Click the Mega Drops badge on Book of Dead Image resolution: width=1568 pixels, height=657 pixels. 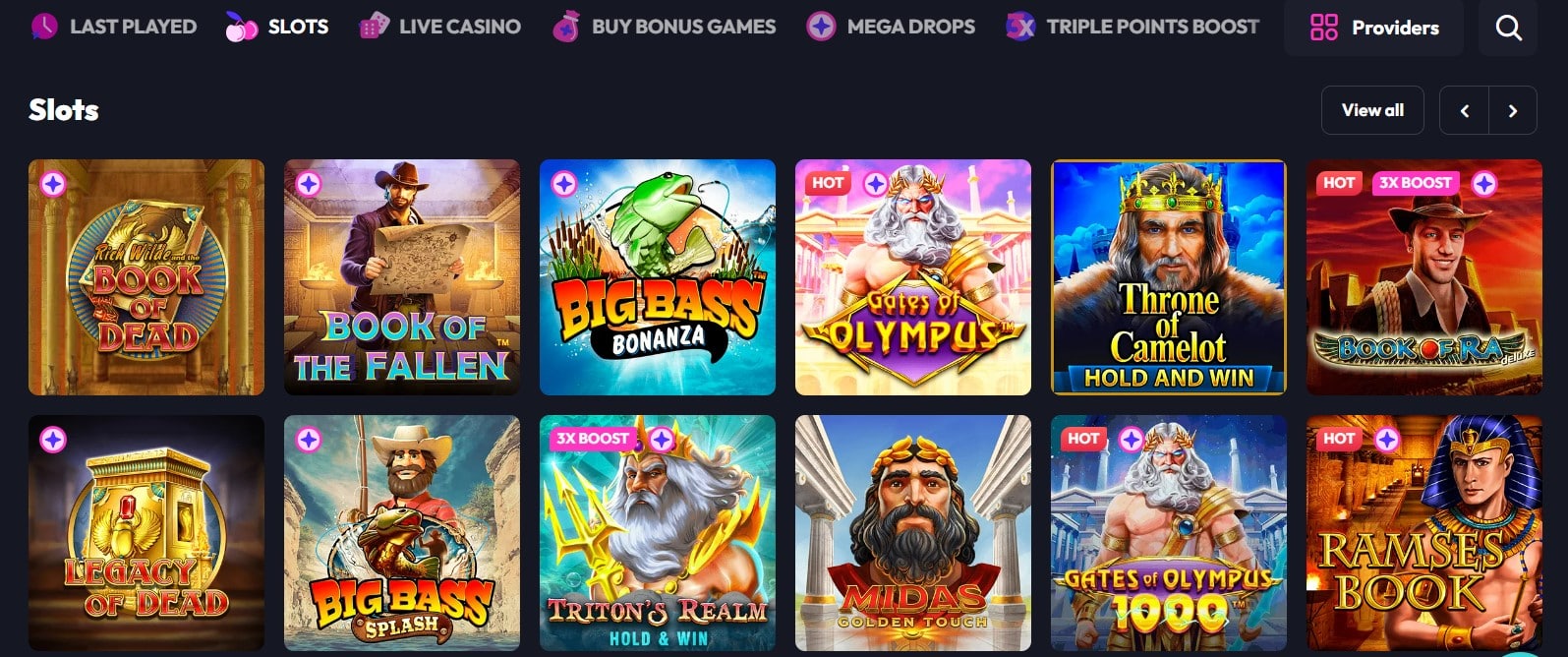tap(53, 183)
